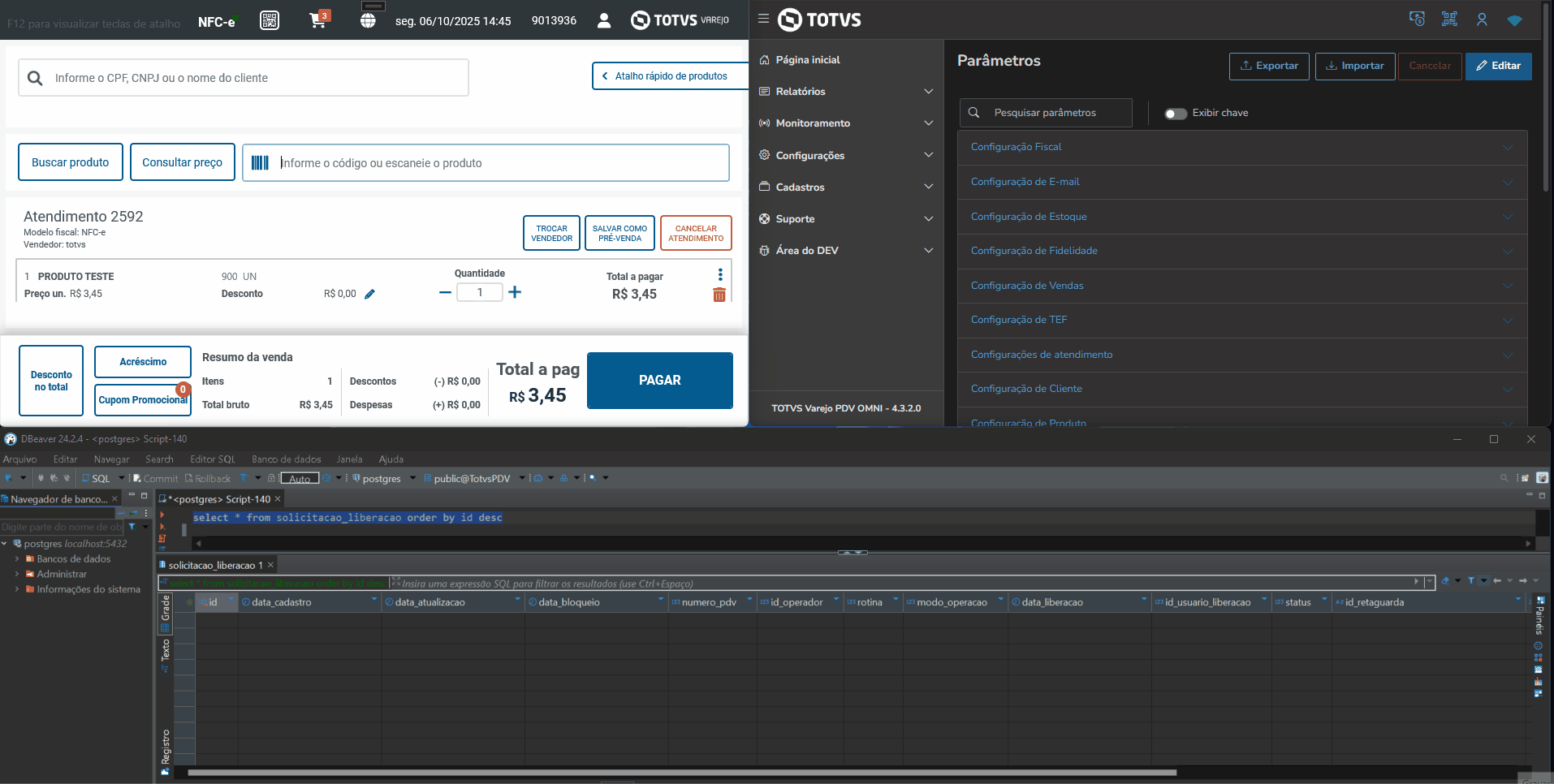Click the results grid horizontal scrollbar
This screenshot has height=784, width=1554.
click(682, 773)
